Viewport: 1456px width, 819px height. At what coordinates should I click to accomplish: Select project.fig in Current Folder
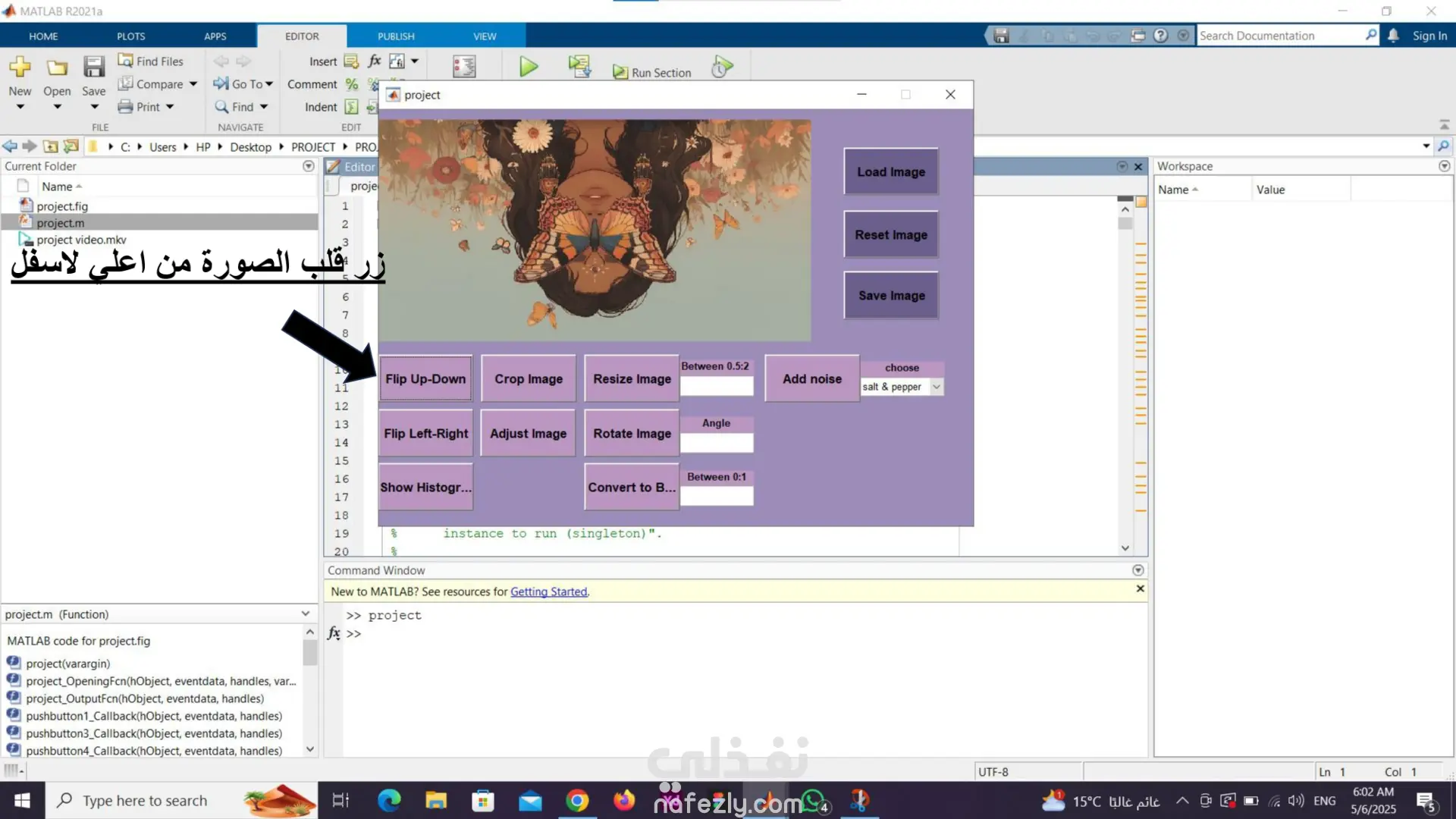(x=62, y=206)
